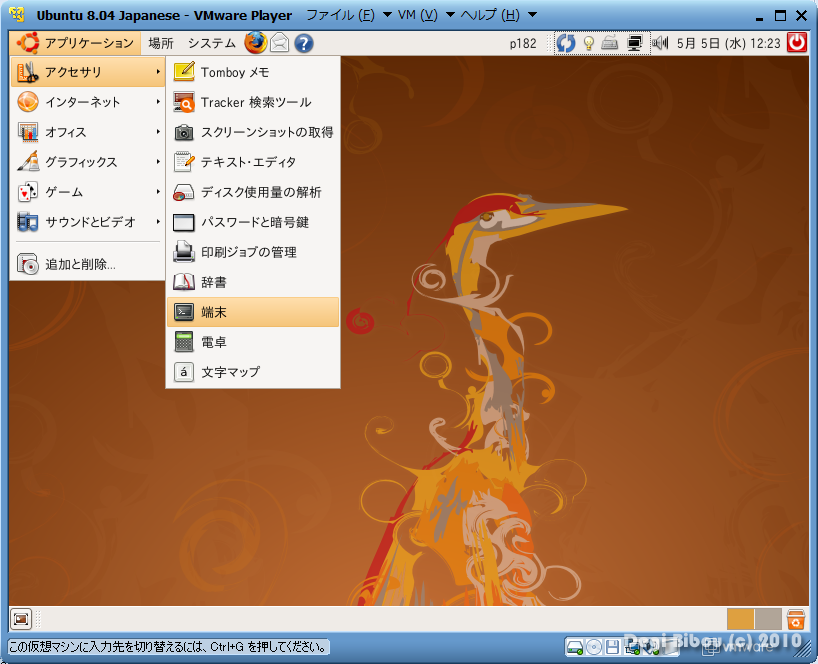Click the サウンドとビデオ category icon
Screen dimensions: 818x664
[28, 222]
